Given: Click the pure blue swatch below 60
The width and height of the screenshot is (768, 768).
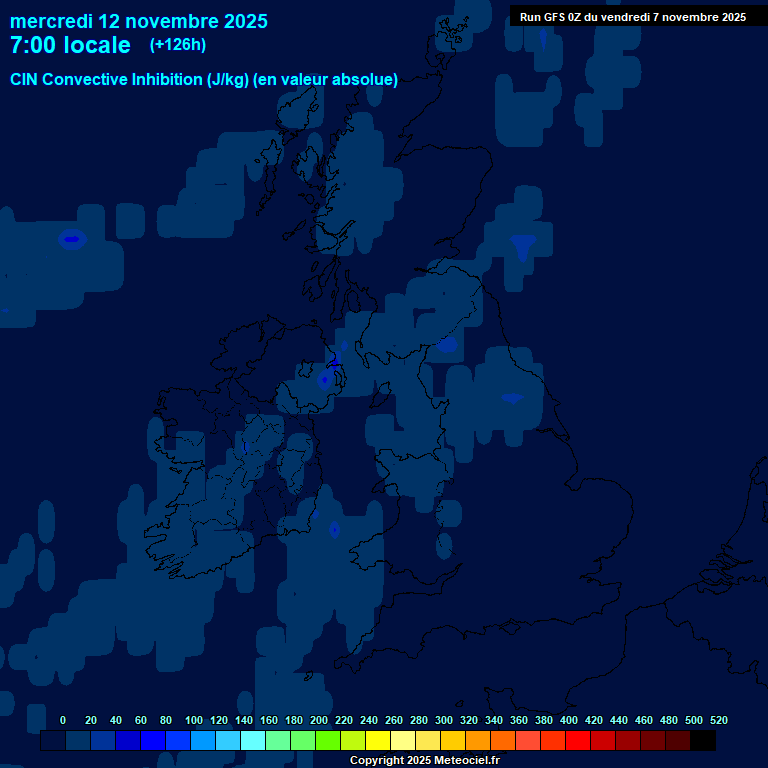Looking at the screenshot, I should 153,741.
